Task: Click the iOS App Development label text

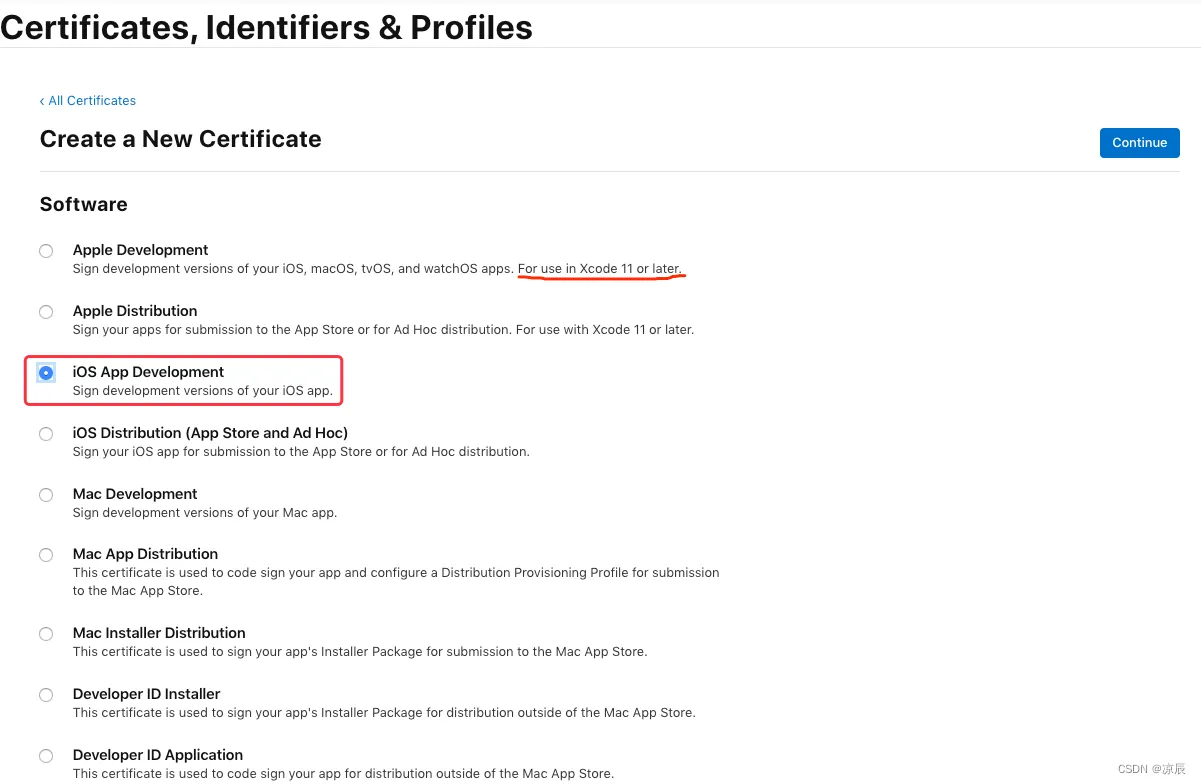Action: (x=148, y=372)
